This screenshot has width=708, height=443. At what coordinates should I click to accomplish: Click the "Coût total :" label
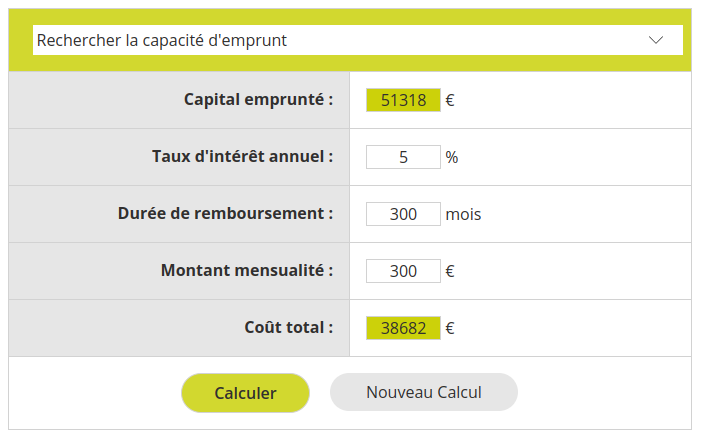tap(289, 327)
